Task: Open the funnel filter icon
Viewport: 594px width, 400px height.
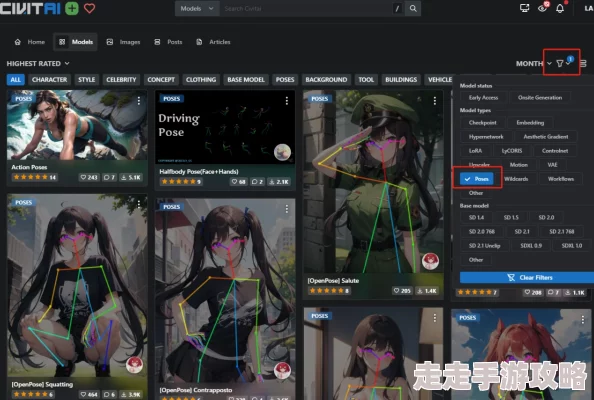Action: click(x=560, y=63)
